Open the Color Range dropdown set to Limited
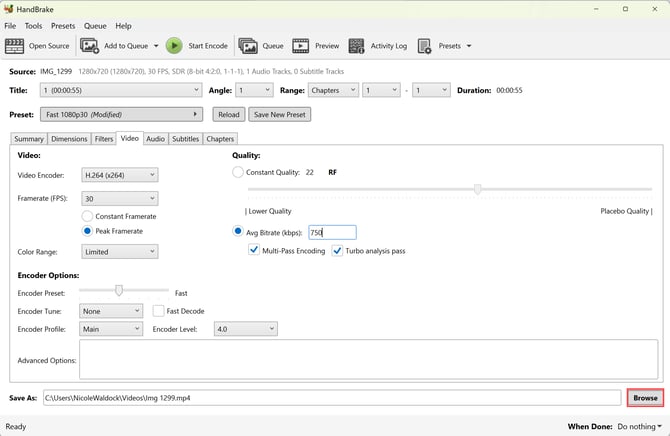The width and height of the screenshot is (670, 436). (120, 252)
